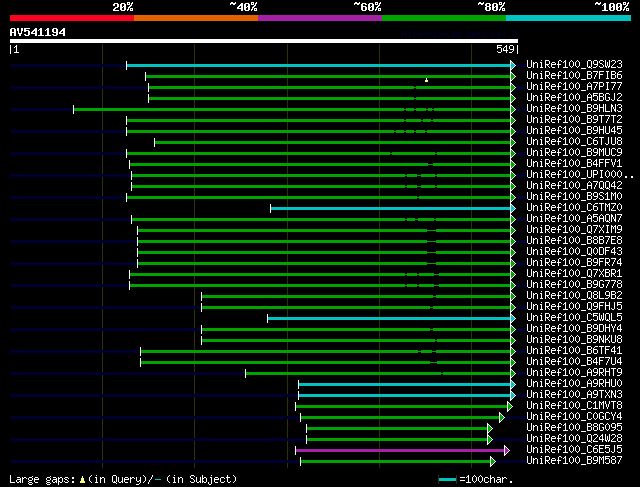This screenshot has height=487, width=640.
Task: Click the UniRef100_A9RHT9 label
Action: point(574,373)
